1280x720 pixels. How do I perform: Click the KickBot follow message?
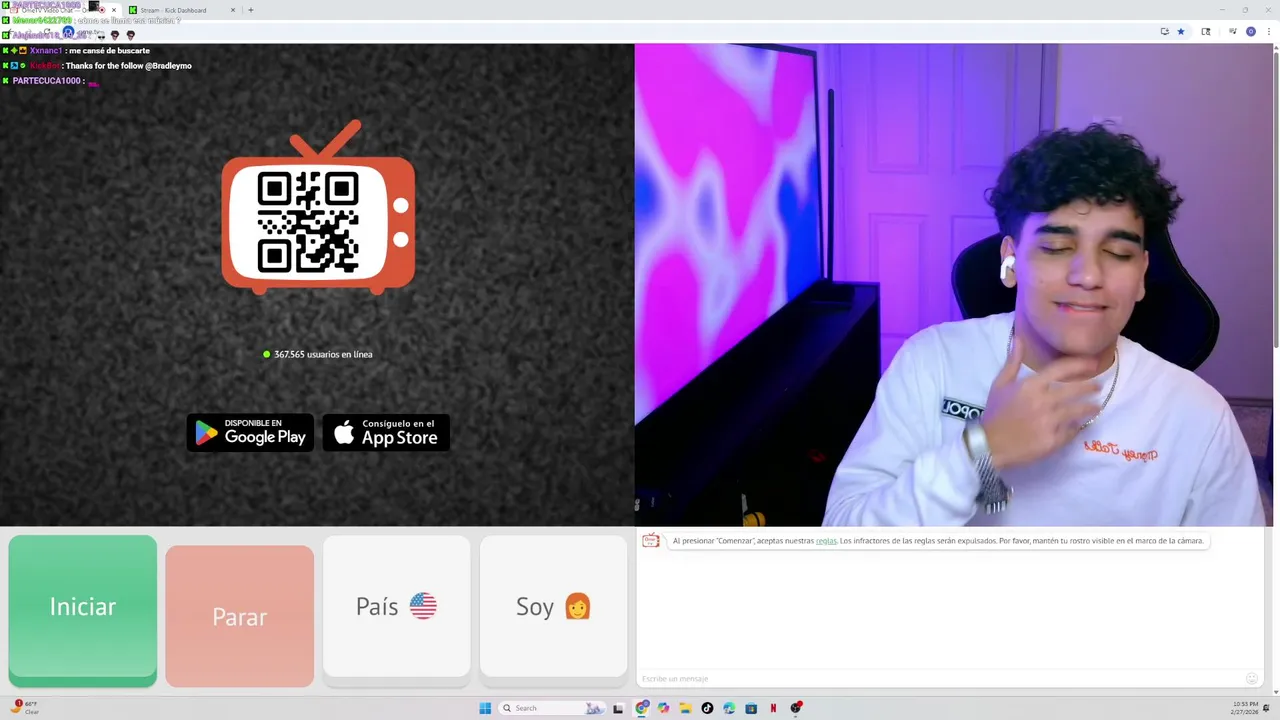97,66
